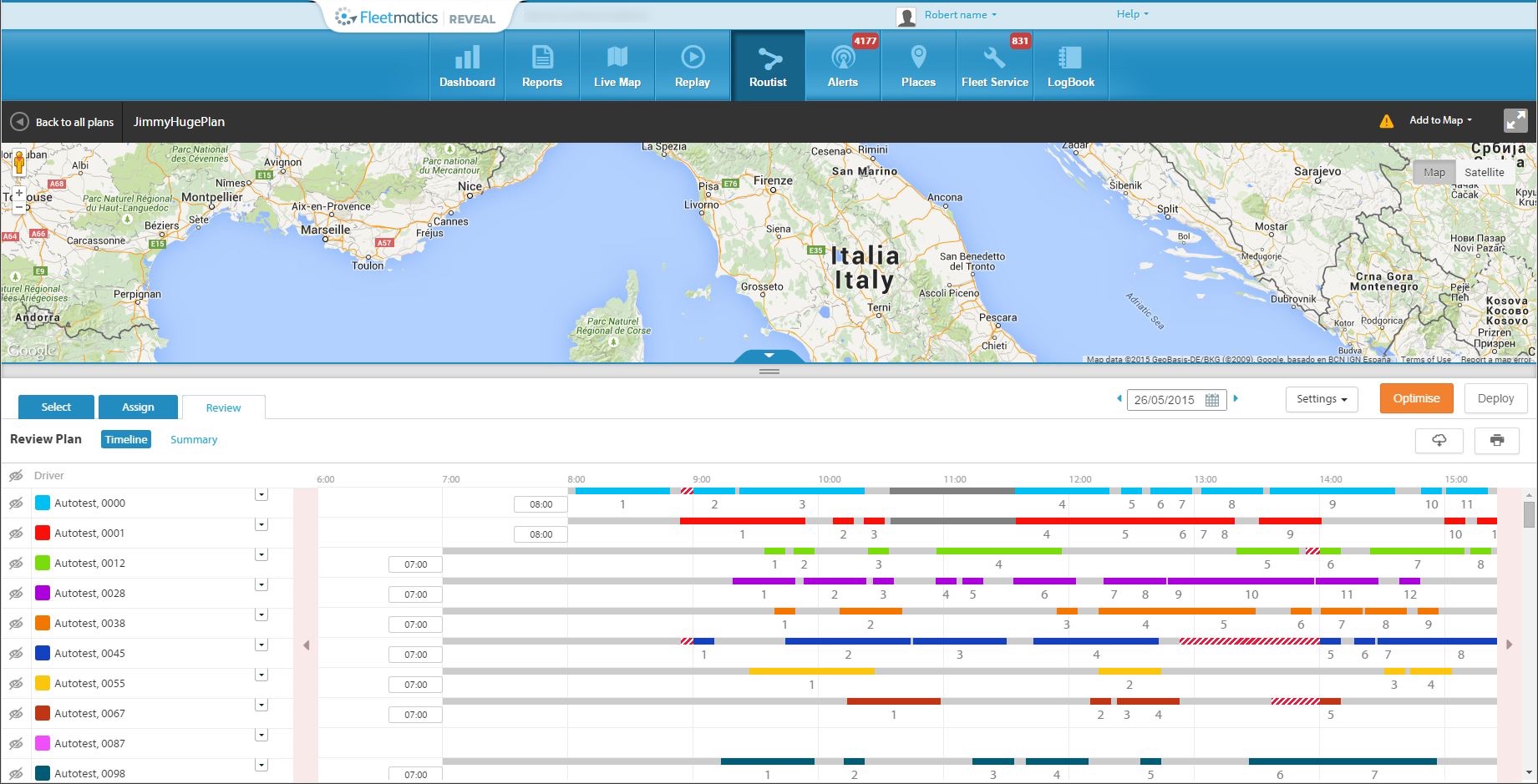Toggle visibility for Autotest, 0001

pos(16,534)
